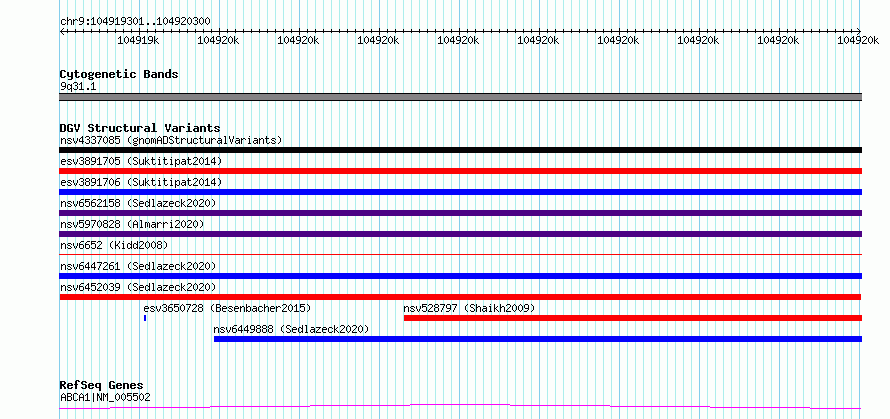Image resolution: width=890 pixels, height=419 pixels.
Task: Click the grey 9q31.1 cytogenetic band
Action: coord(460,97)
